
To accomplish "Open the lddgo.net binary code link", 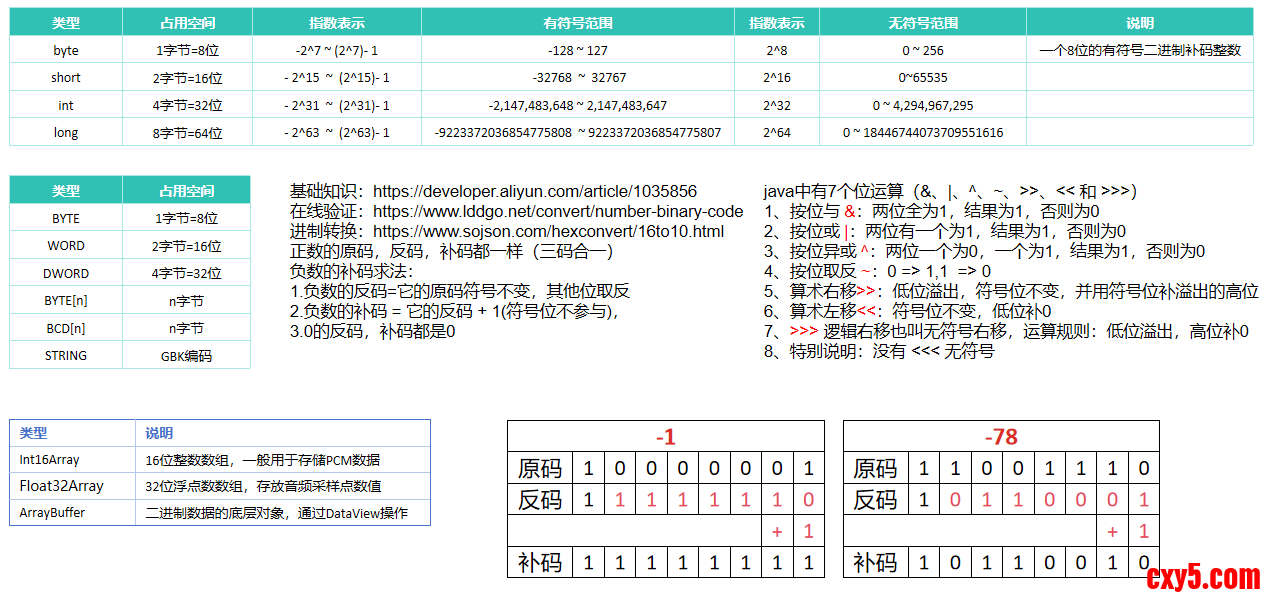I will tap(558, 211).
